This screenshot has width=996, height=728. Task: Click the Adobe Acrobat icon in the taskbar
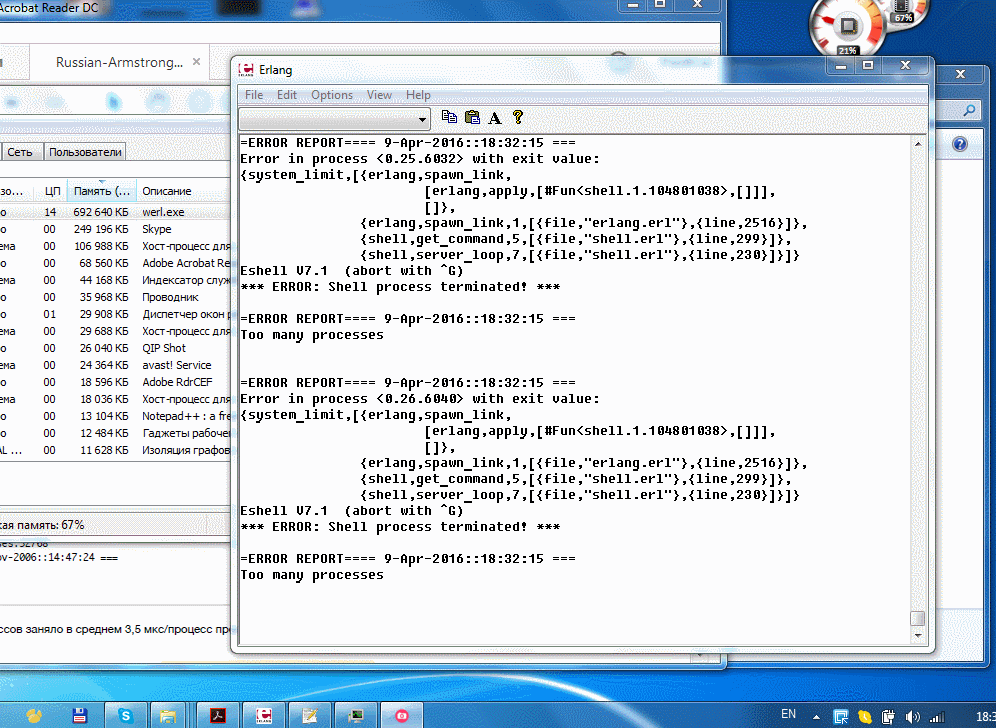[x=218, y=715]
